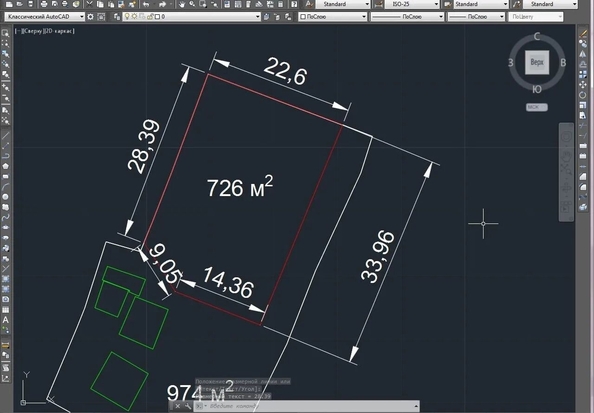This screenshot has height=413, width=594.
Task: Select the 22,6 dimension text
Action: [285, 71]
